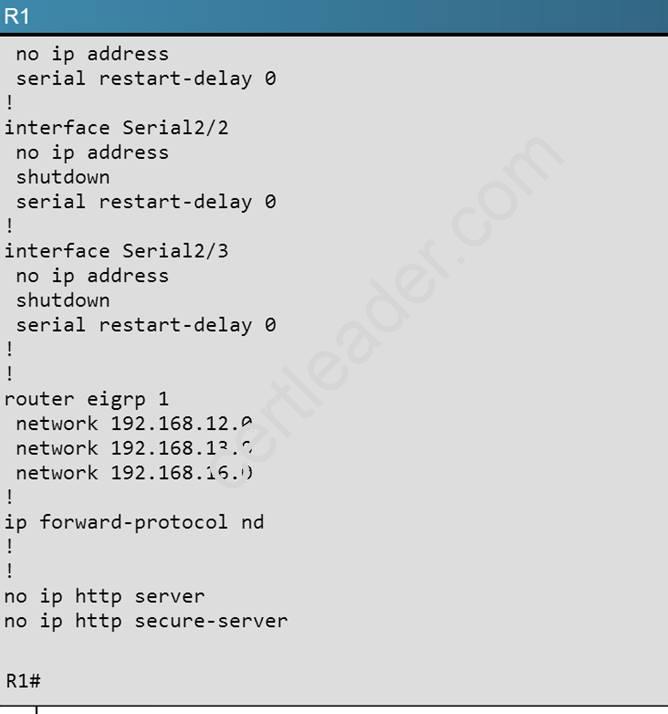Click the R1# command prompt

pyautogui.click(x=22, y=681)
